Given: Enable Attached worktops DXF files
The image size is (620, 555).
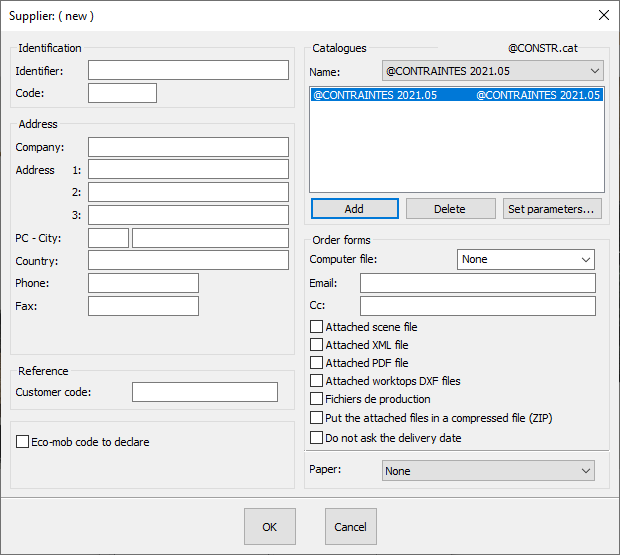Looking at the screenshot, I should (x=317, y=381).
